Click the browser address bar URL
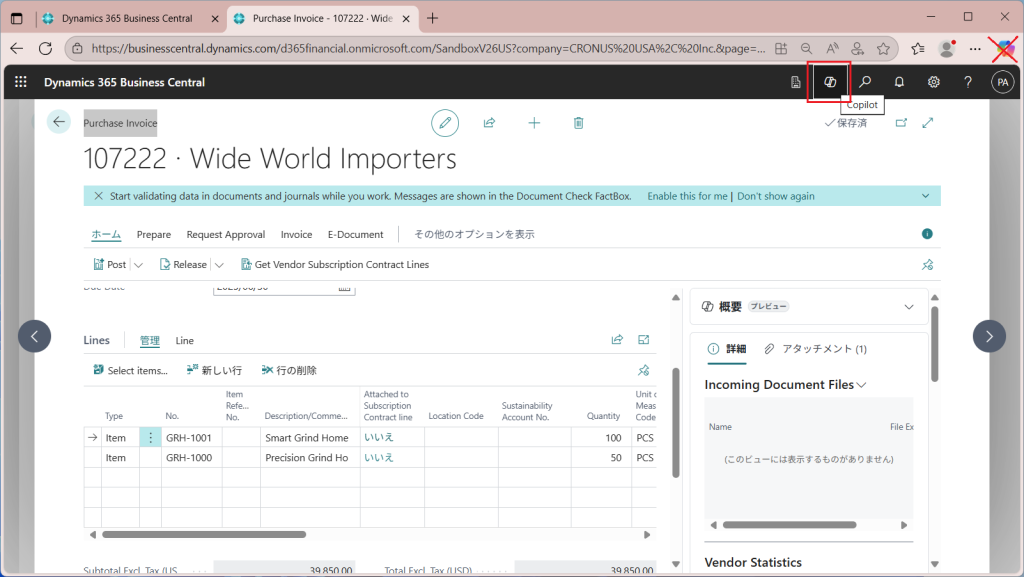 [x=428, y=48]
